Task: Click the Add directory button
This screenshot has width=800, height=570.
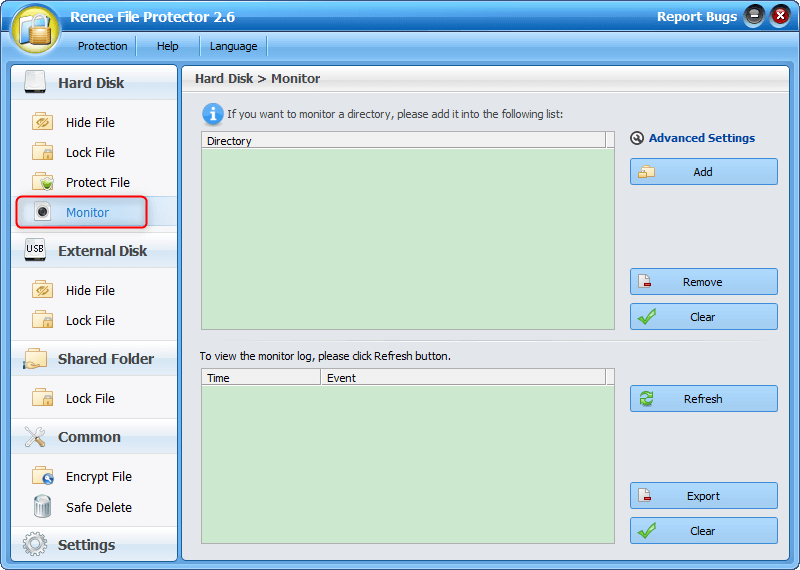Action: click(x=703, y=172)
